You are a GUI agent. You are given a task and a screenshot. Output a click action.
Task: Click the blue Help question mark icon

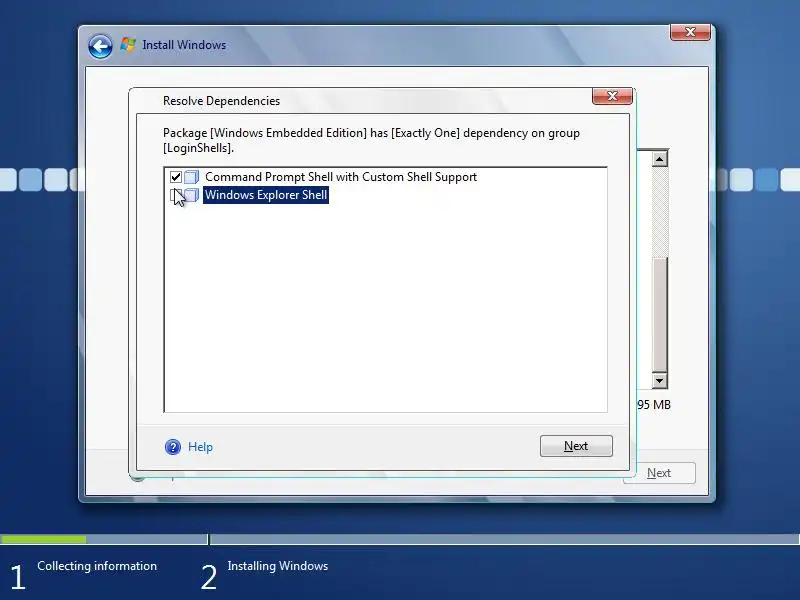coord(173,447)
